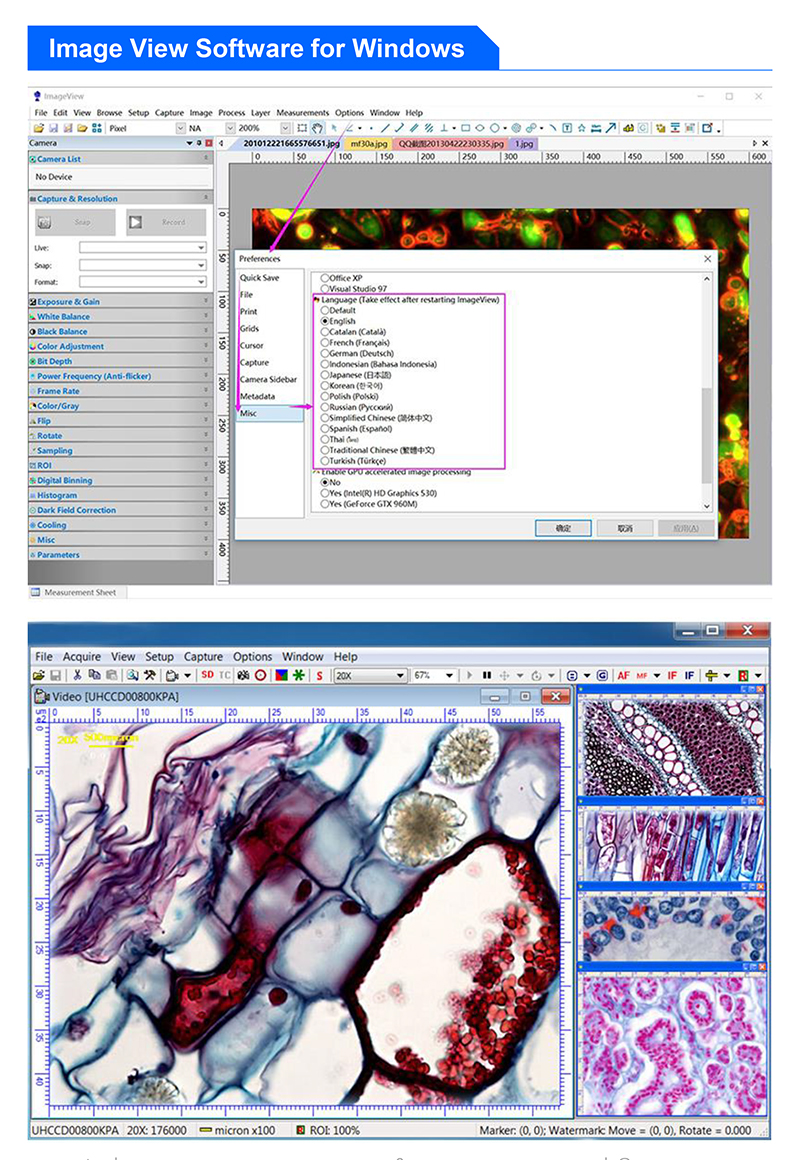The width and height of the screenshot is (800, 1160).
Task: Click the scissors cut icon in lower toolbar
Action: click(77, 676)
